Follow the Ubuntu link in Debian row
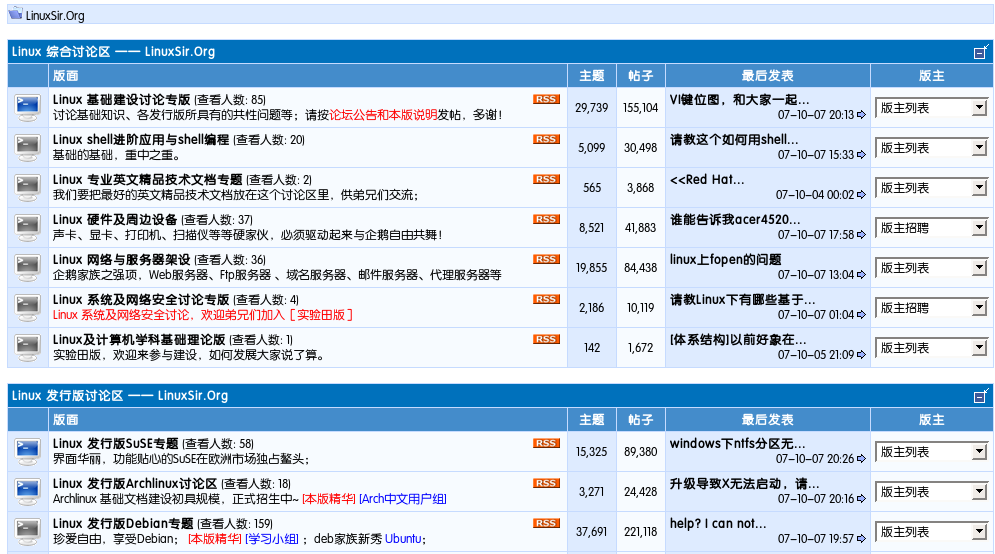 click(403, 539)
